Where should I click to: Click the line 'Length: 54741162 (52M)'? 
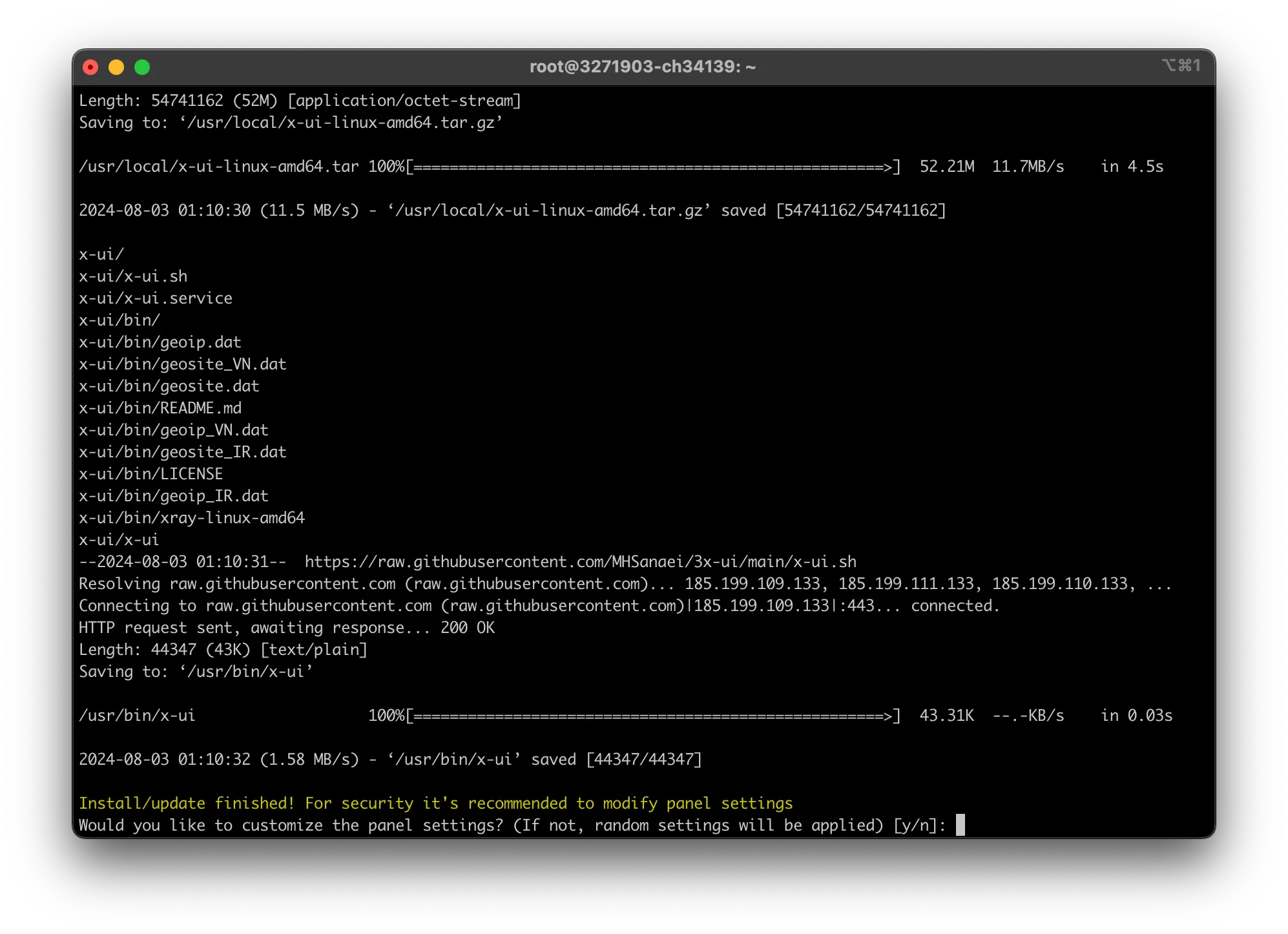[x=300, y=101]
